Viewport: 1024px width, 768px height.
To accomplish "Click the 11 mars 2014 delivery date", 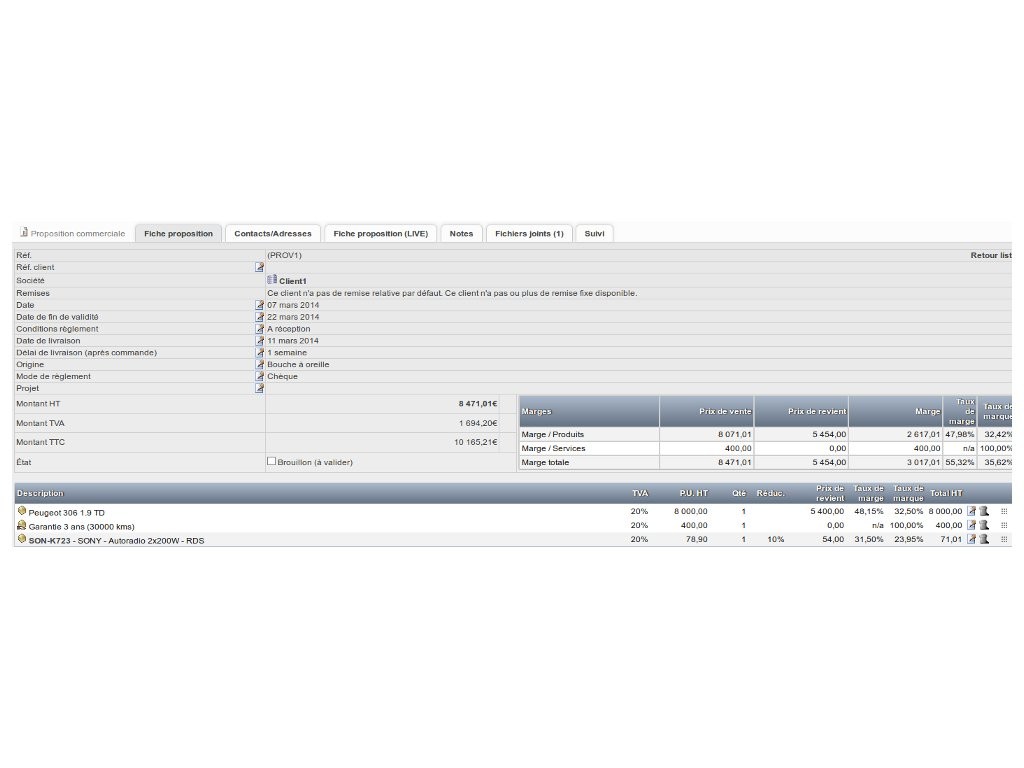I will tap(293, 341).
